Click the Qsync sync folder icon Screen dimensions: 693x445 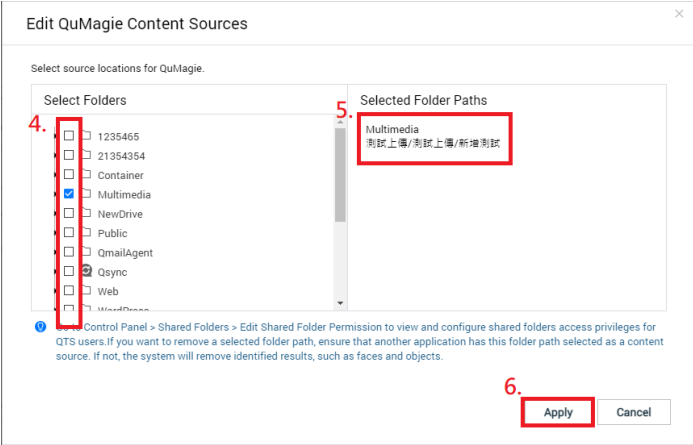coord(87,270)
